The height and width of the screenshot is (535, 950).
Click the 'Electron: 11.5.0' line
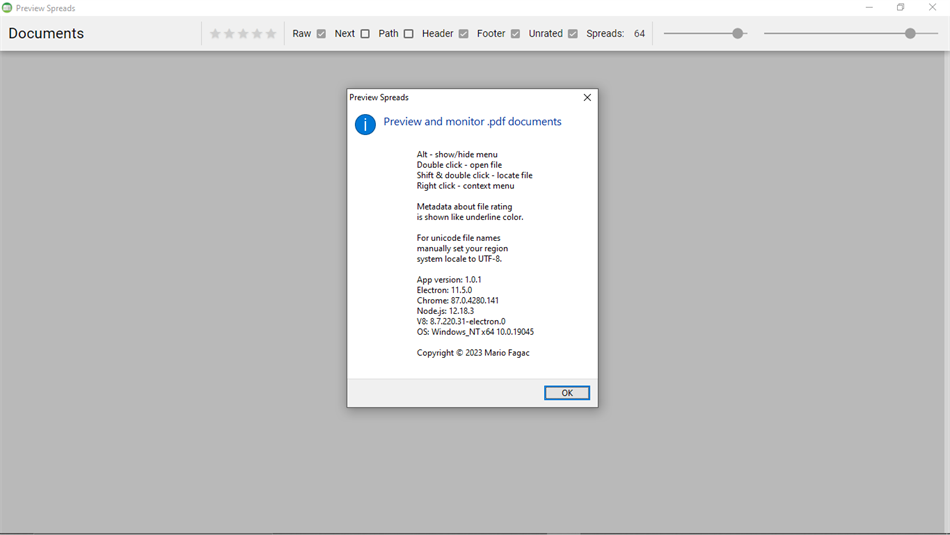click(x=444, y=290)
